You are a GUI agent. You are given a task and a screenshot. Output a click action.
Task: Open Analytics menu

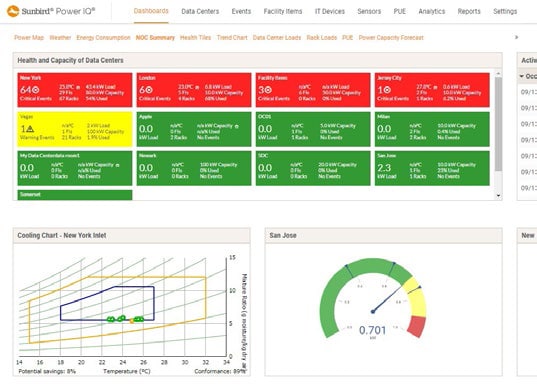[432, 11]
